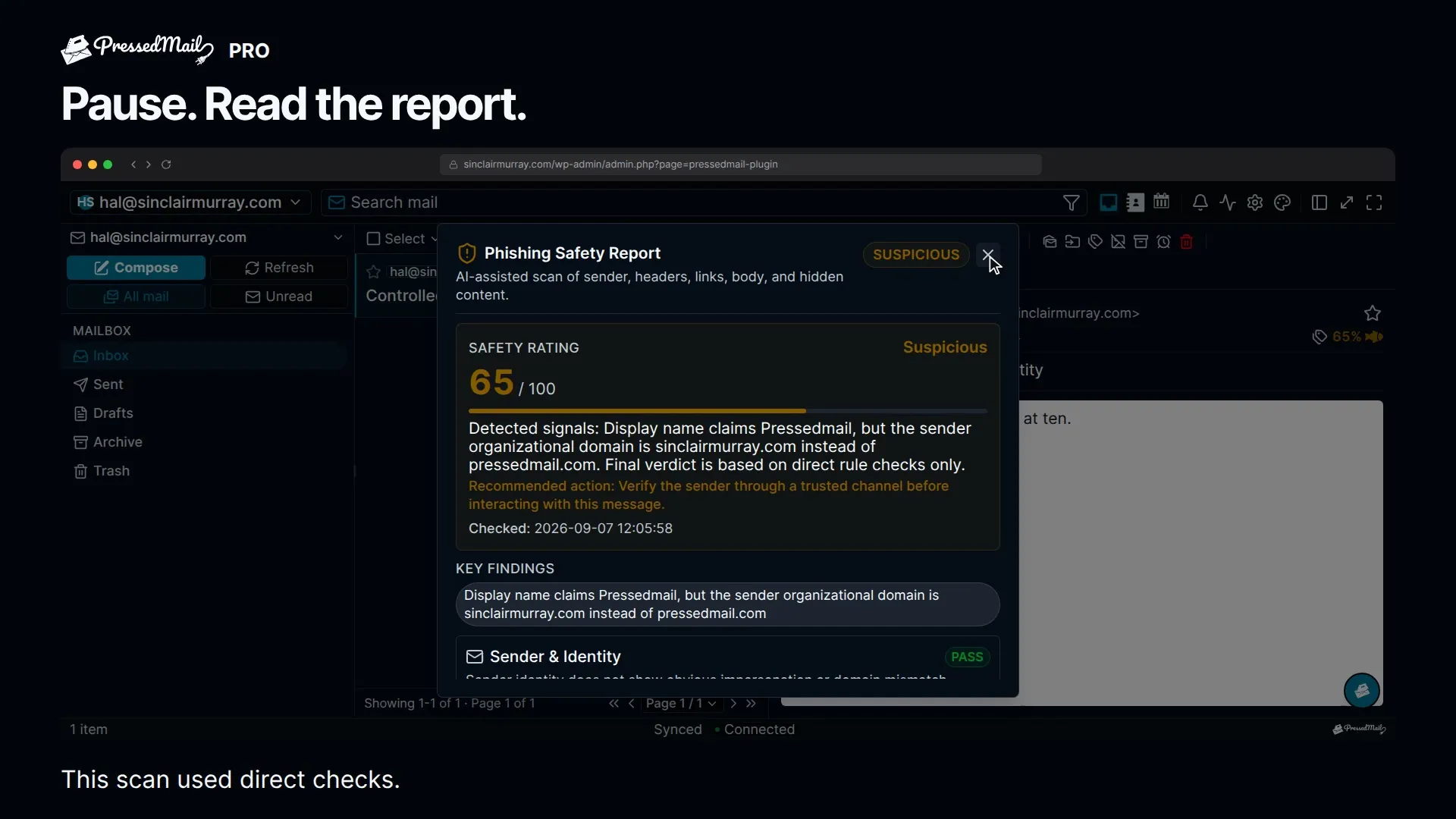Viewport: 1456px width, 819px height.
Task: Click the Recommended action text in report
Action: click(708, 495)
